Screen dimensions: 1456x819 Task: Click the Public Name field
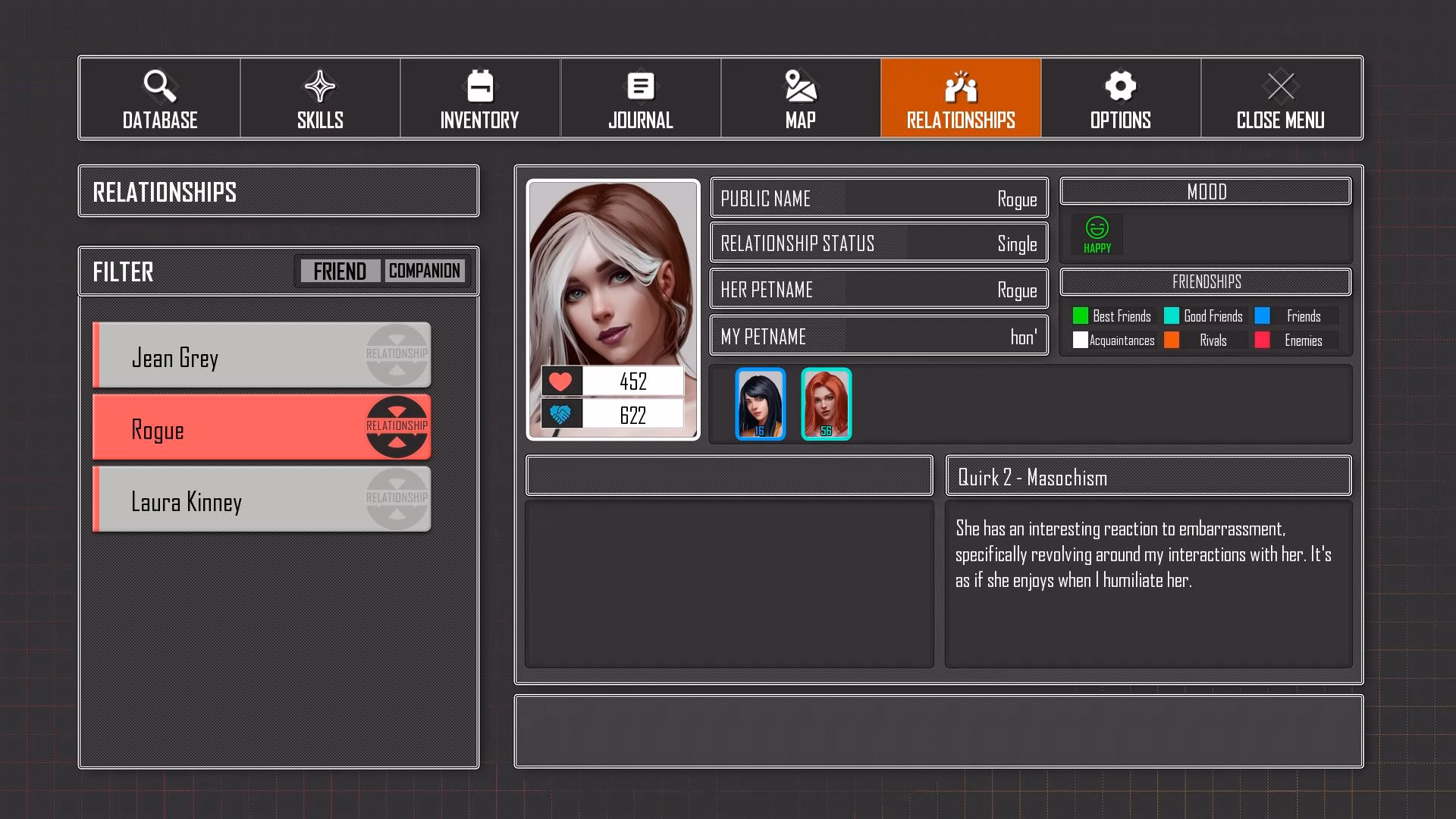pos(879,199)
